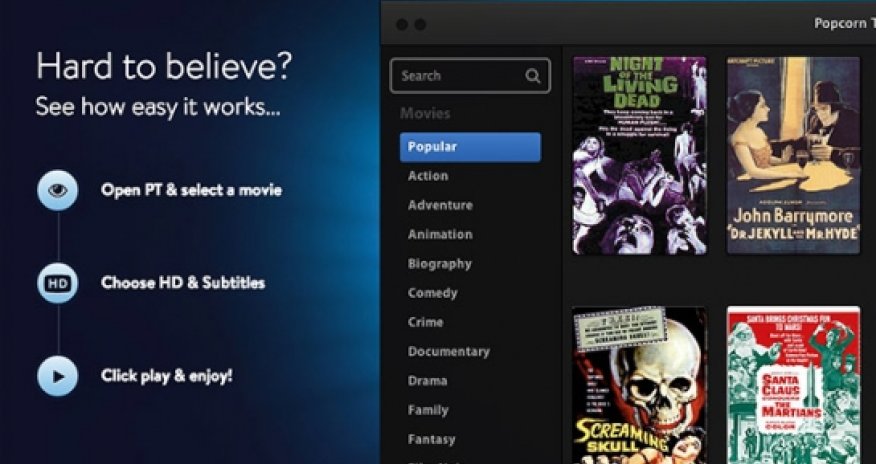Open Screaming Skull movie poster
This screenshot has width=876, height=464.
(640, 385)
